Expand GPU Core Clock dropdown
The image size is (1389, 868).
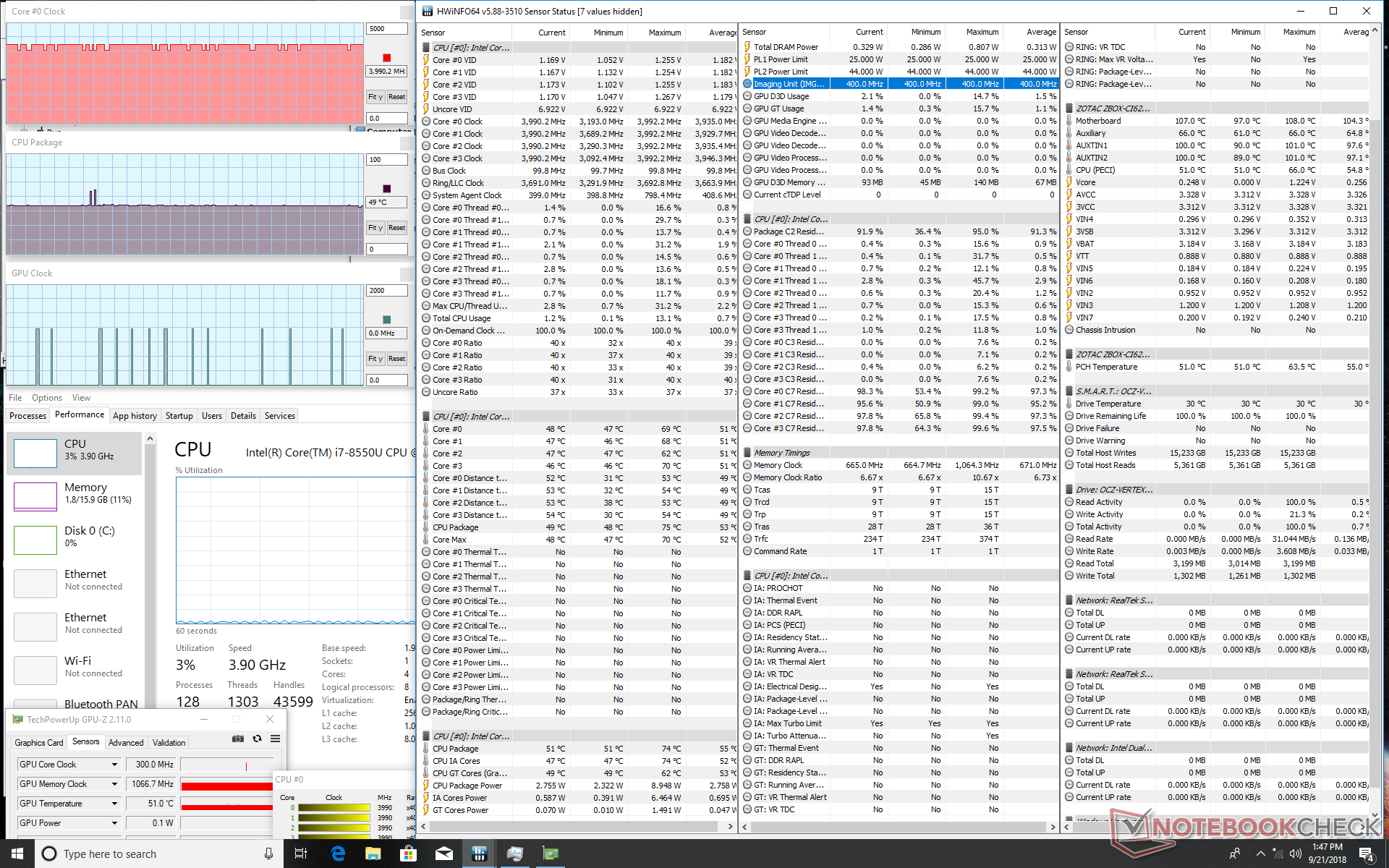[x=114, y=765]
